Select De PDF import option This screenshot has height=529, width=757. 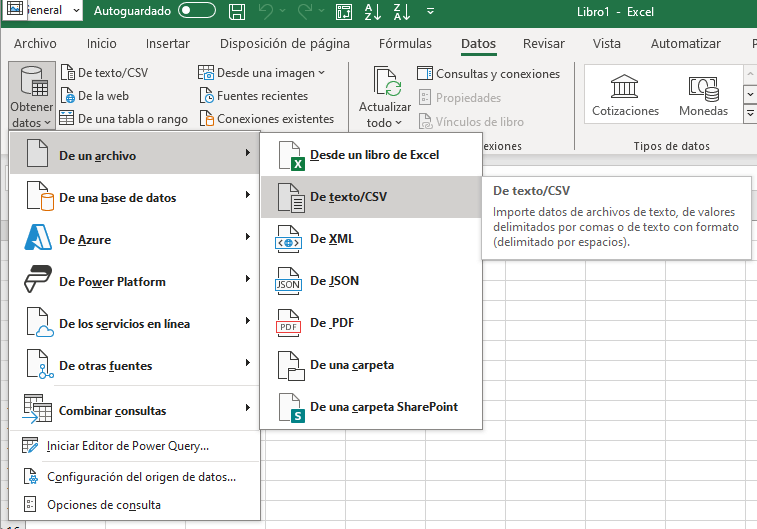tap(331, 323)
